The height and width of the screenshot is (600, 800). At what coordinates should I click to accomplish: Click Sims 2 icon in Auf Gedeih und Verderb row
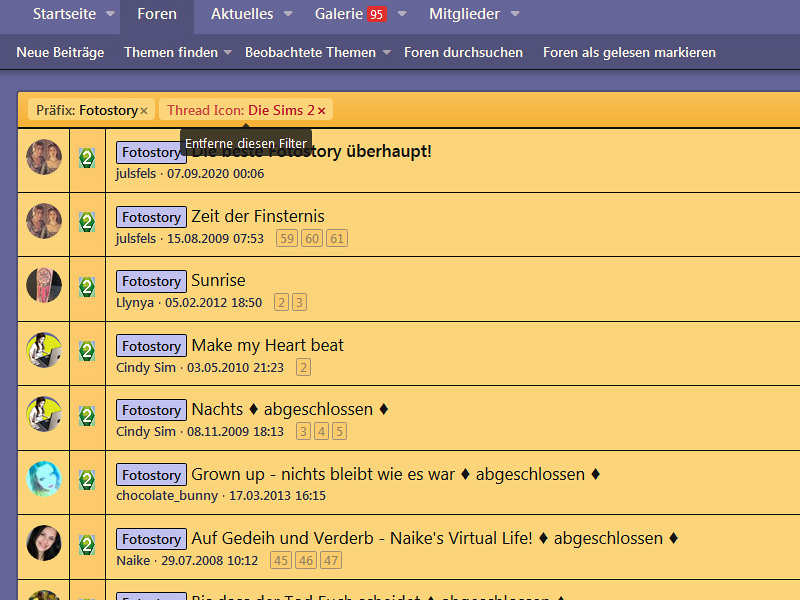click(x=87, y=545)
